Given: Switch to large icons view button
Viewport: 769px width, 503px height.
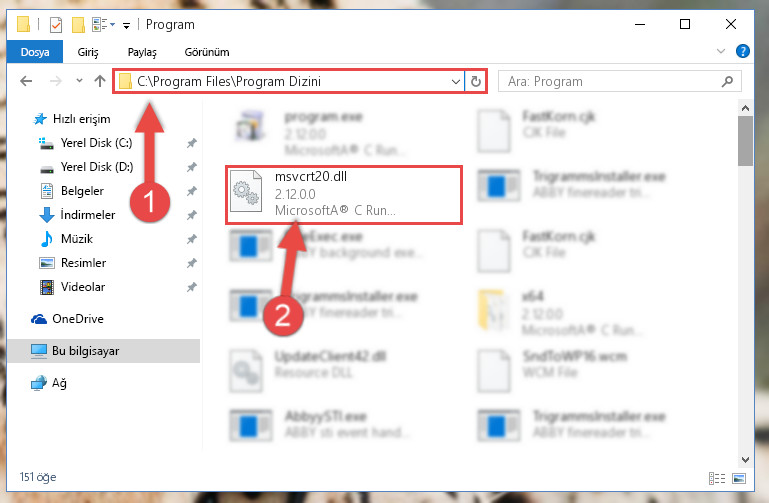Looking at the screenshot, I should pos(739,478).
